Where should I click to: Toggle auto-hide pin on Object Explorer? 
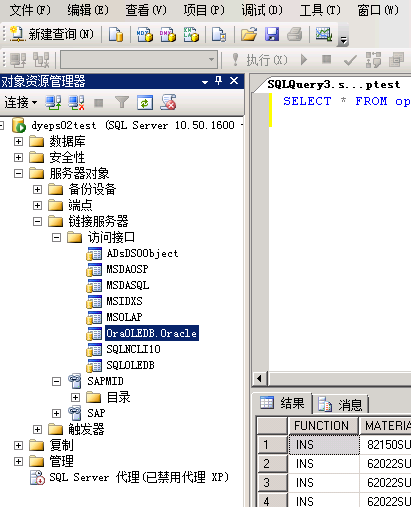tap(218, 81)
